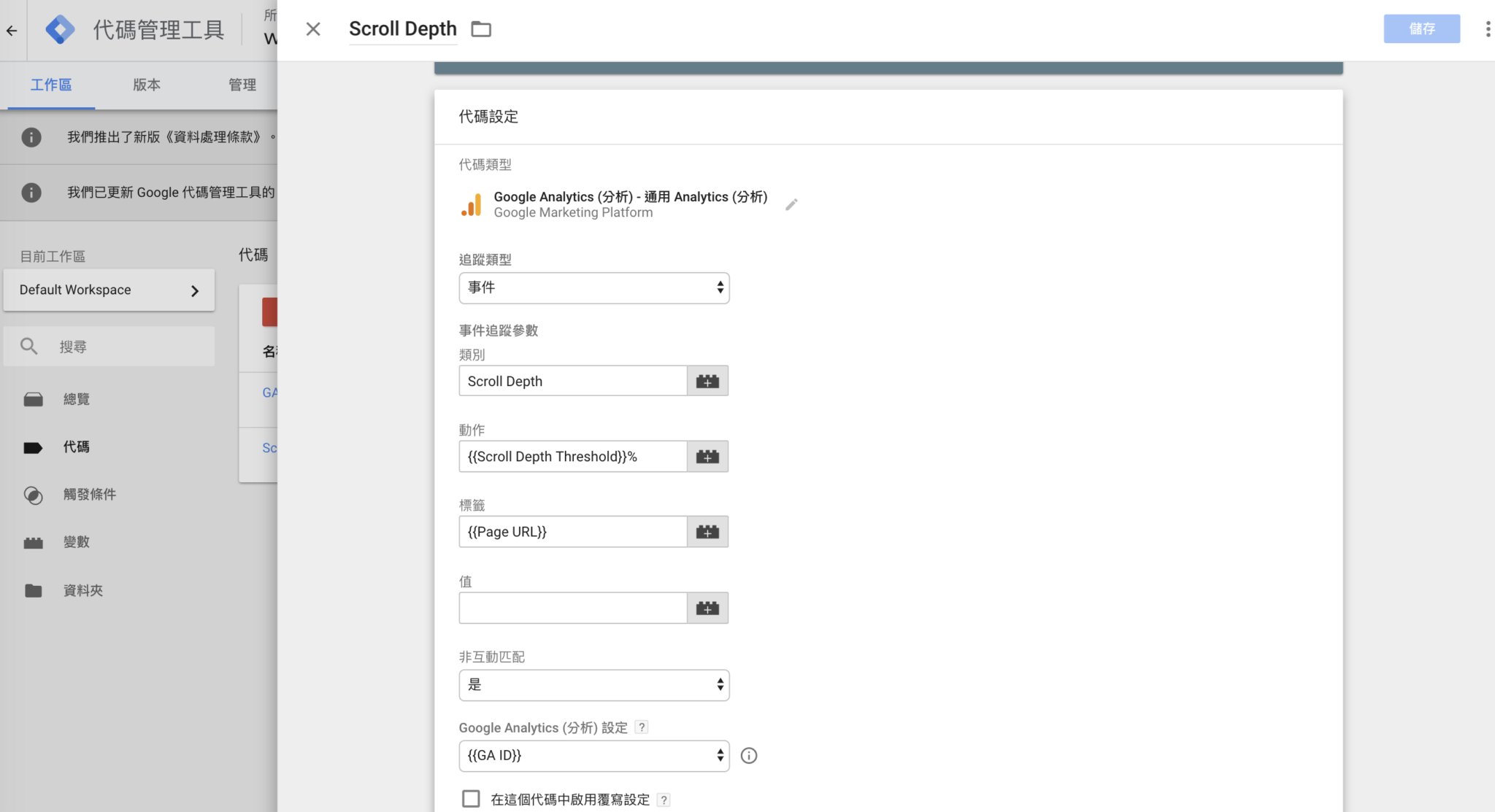Viewport: 1495px width, 812px height.
Task: Click the magnifier search icon in sidebar
Action: 28,346
